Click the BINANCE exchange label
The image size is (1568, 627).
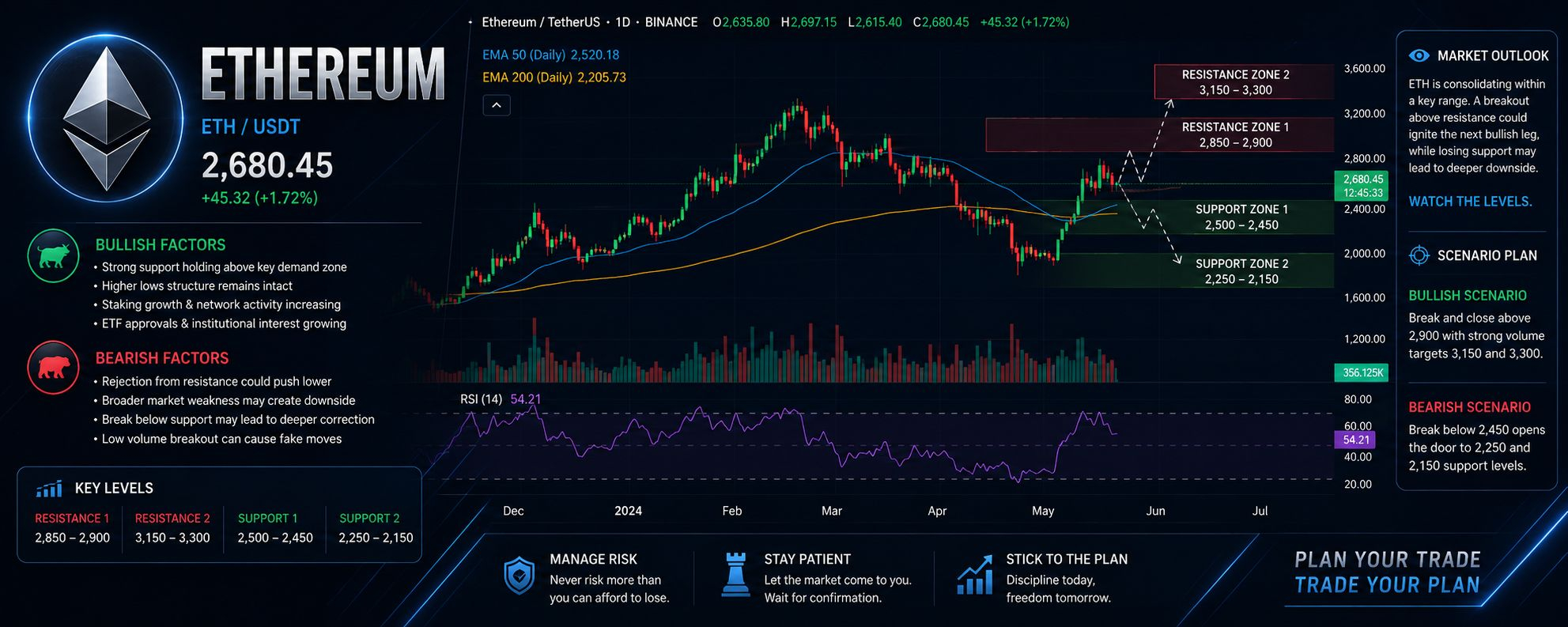click(671, 22)
